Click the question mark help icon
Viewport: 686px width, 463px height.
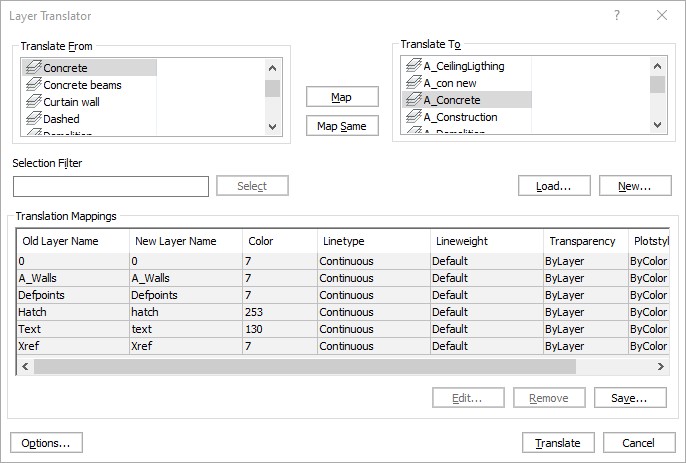617,15
